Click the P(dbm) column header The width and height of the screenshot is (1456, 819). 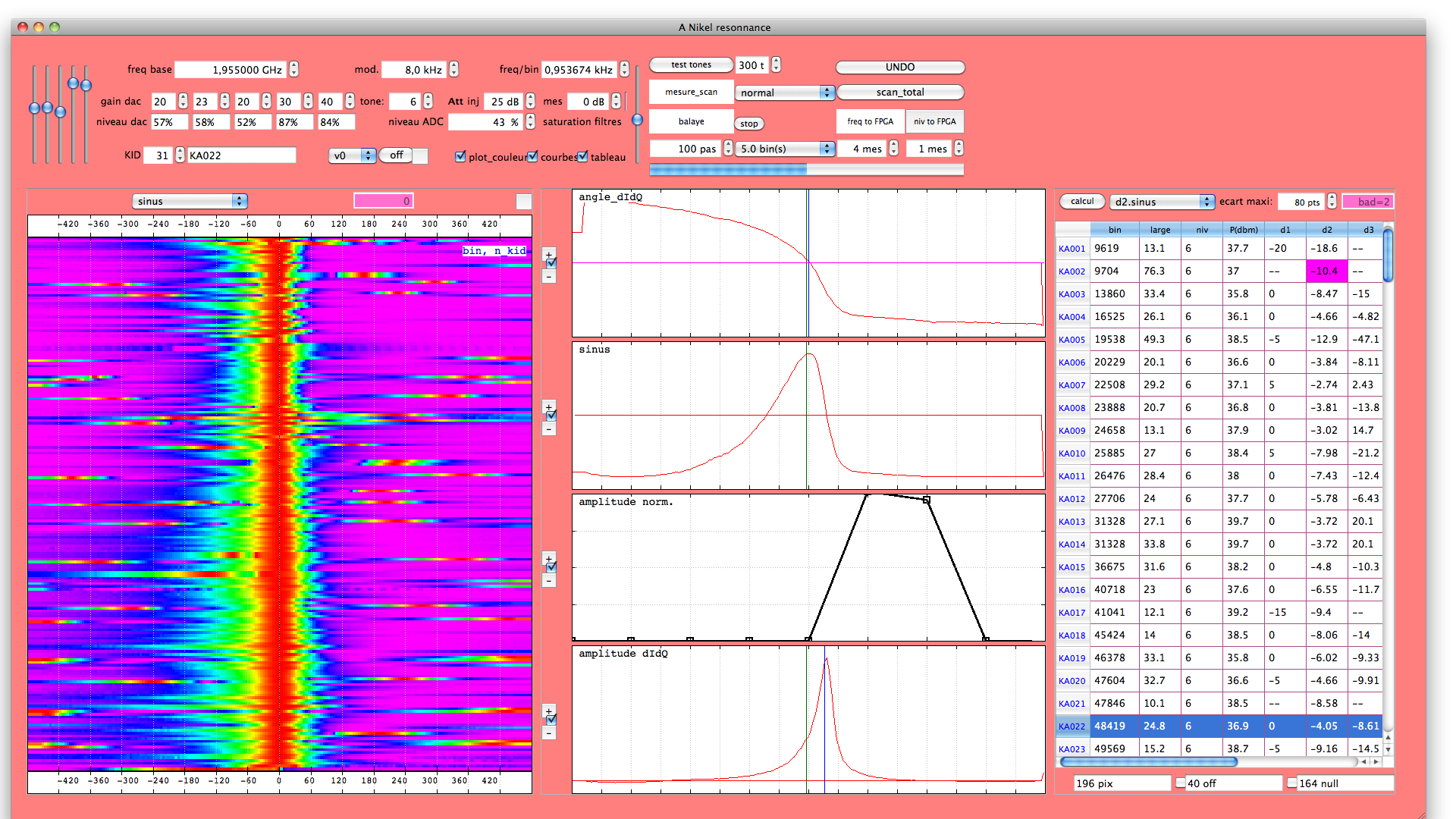point(1244,230)
